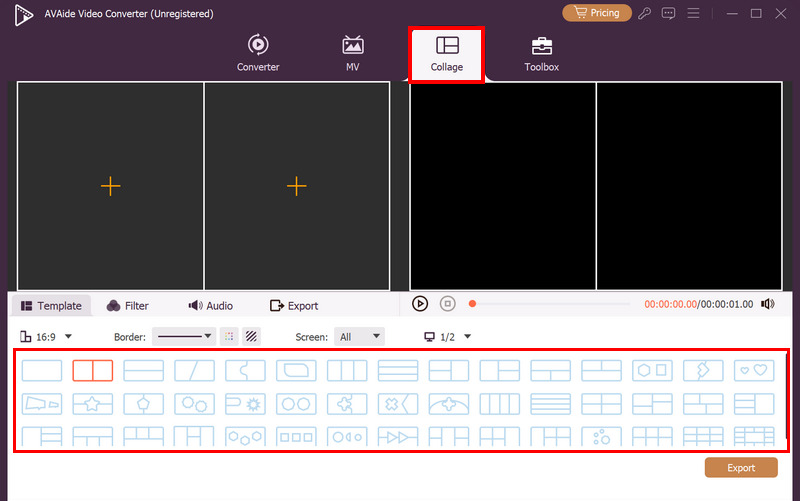Screen dimensions: 800x501
Task: Open the feedback chat bubble icon
Action: pos(669,14)
